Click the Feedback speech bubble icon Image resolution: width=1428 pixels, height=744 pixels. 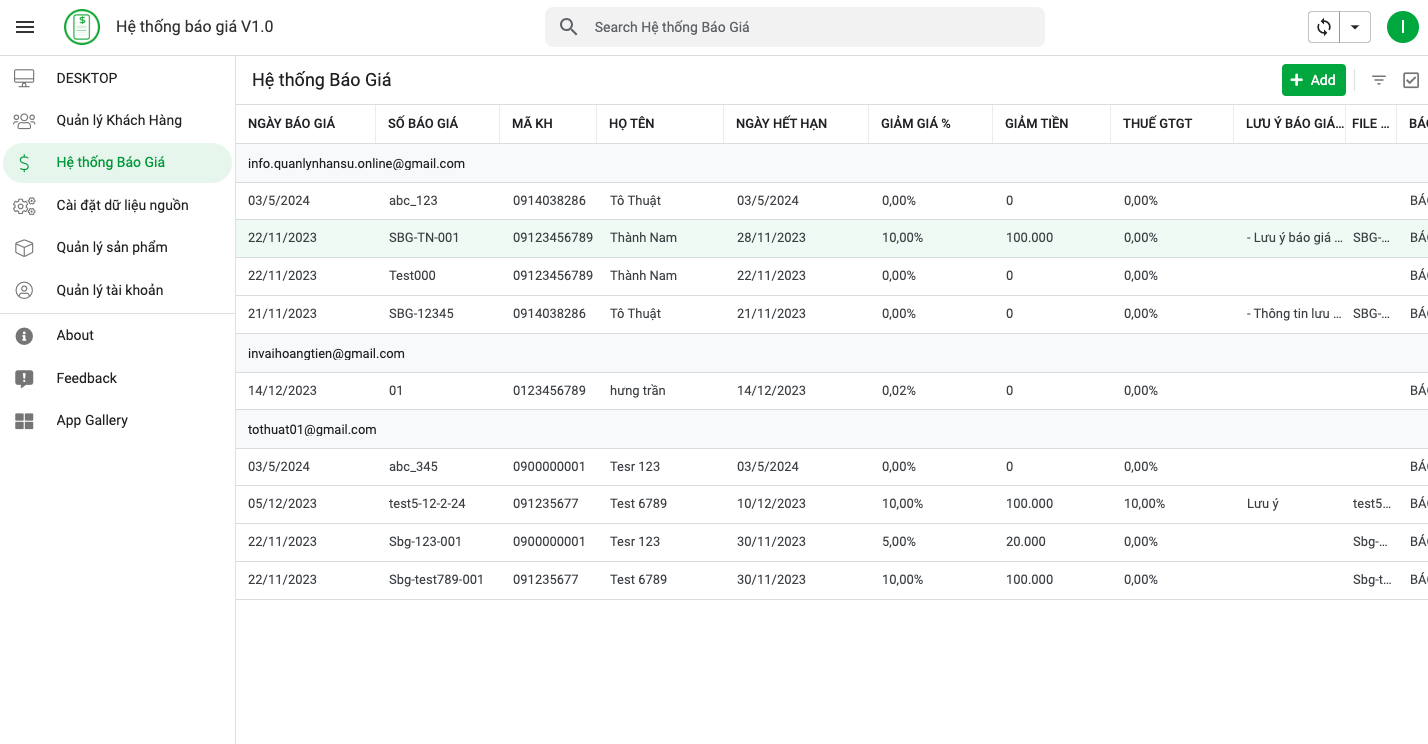click(24, 379)
